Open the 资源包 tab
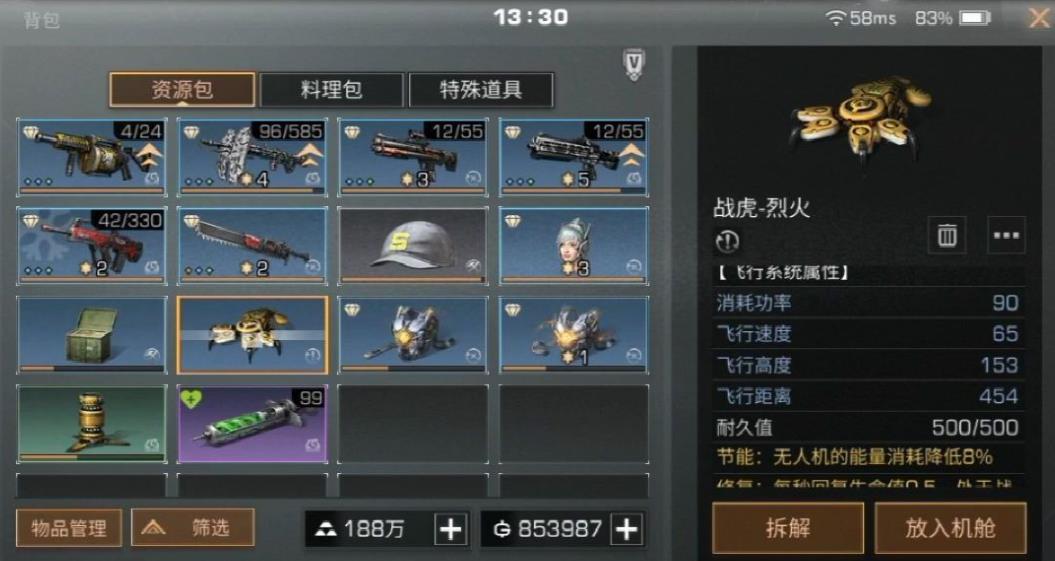The width and height of the screenshot is (1055, 561). (x=182, y=89)
